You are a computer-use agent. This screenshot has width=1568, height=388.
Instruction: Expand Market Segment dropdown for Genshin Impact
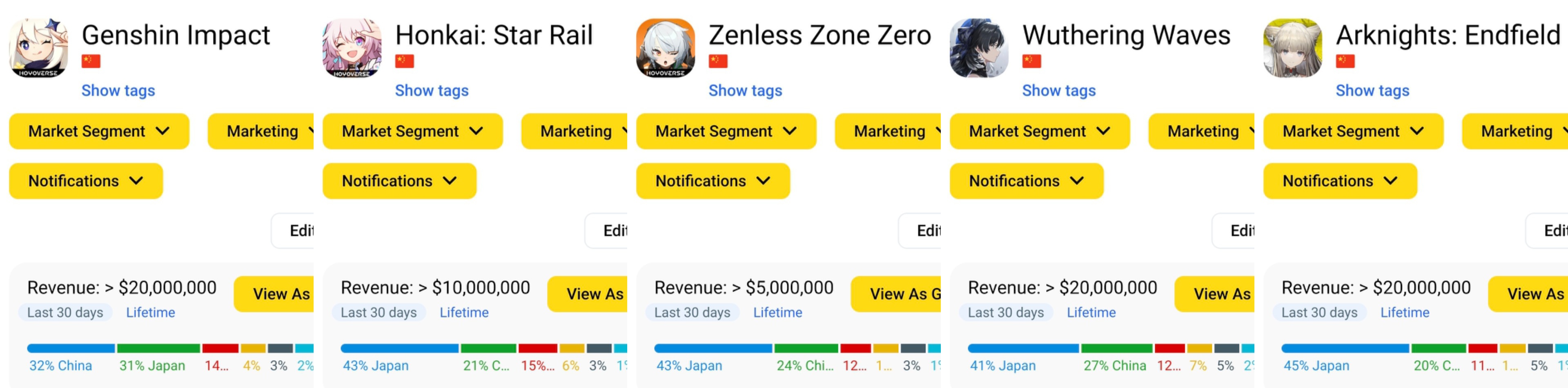click(x=99, y=131)
